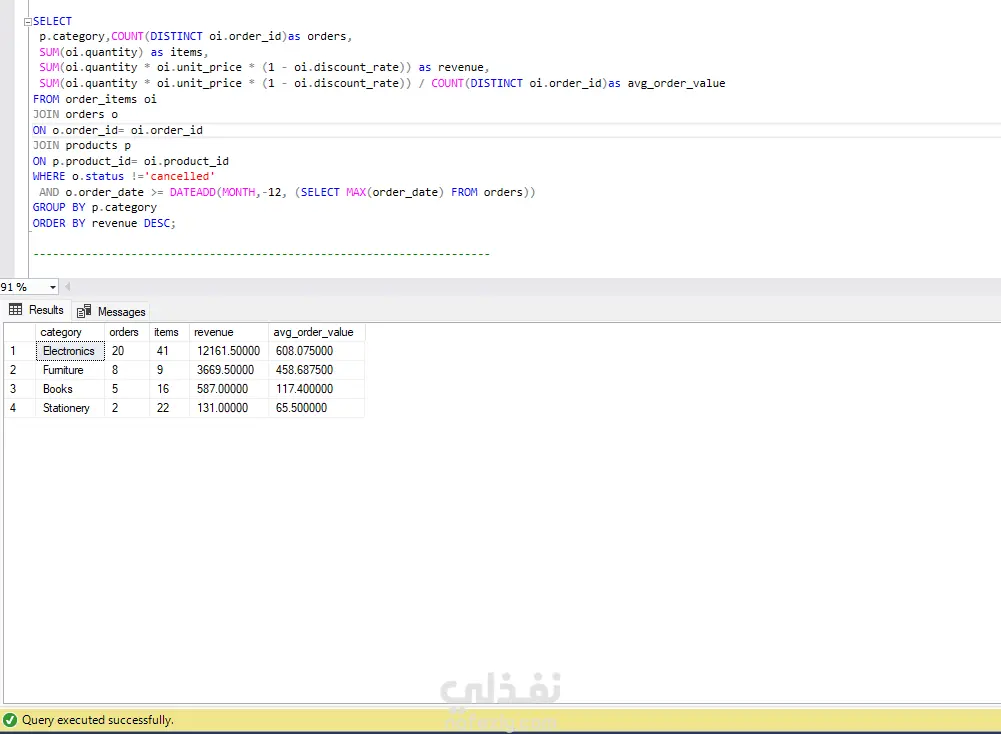Screen dimensions: 1001x734
Task: Click the Books orders cell showing 5
Action: (127, 389)
